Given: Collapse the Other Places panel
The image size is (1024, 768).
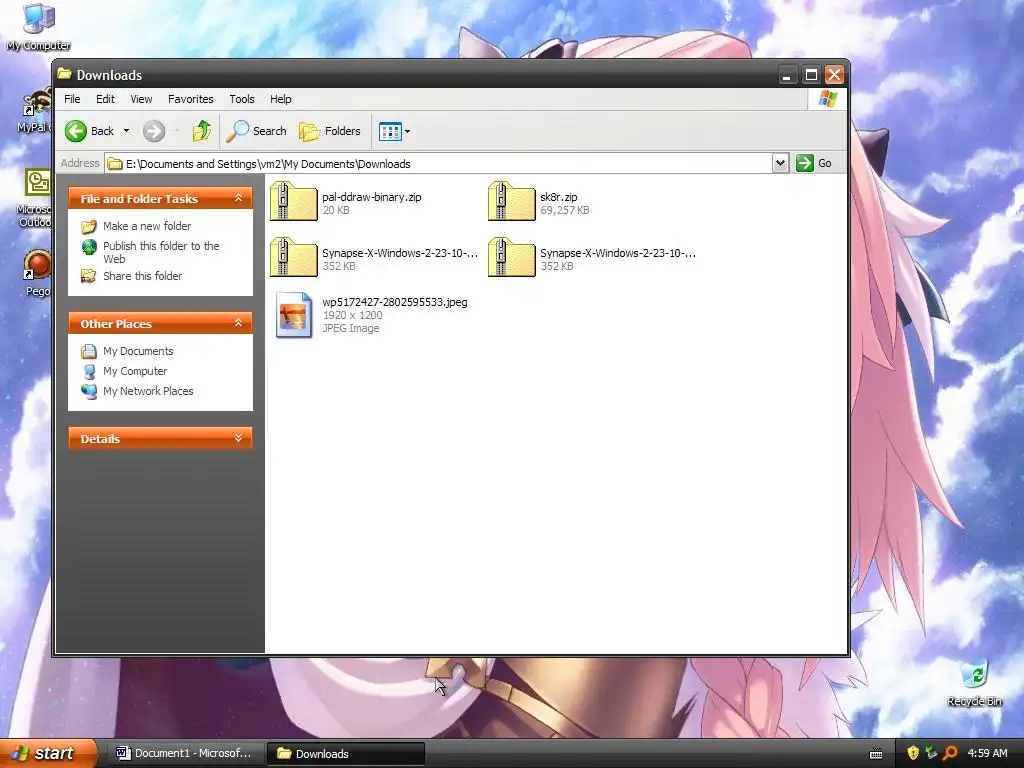Looking at the screenshot, I should [x=238, y=323].
